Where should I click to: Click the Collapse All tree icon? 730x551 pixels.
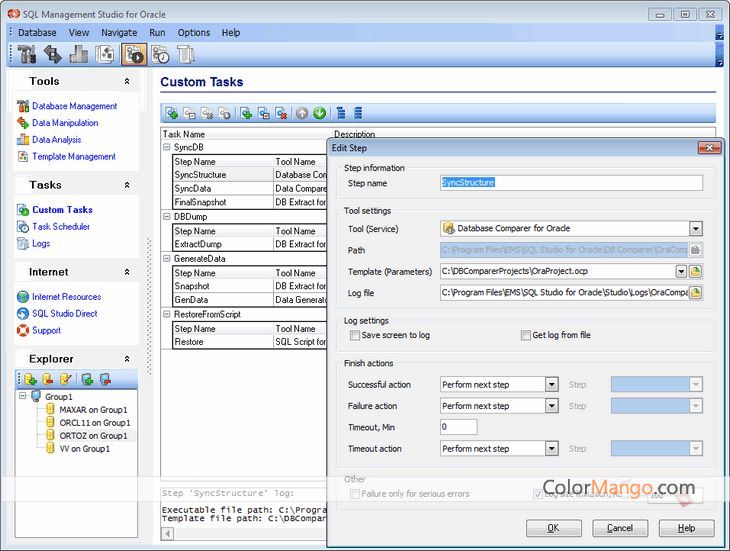(x=358, y=113)
